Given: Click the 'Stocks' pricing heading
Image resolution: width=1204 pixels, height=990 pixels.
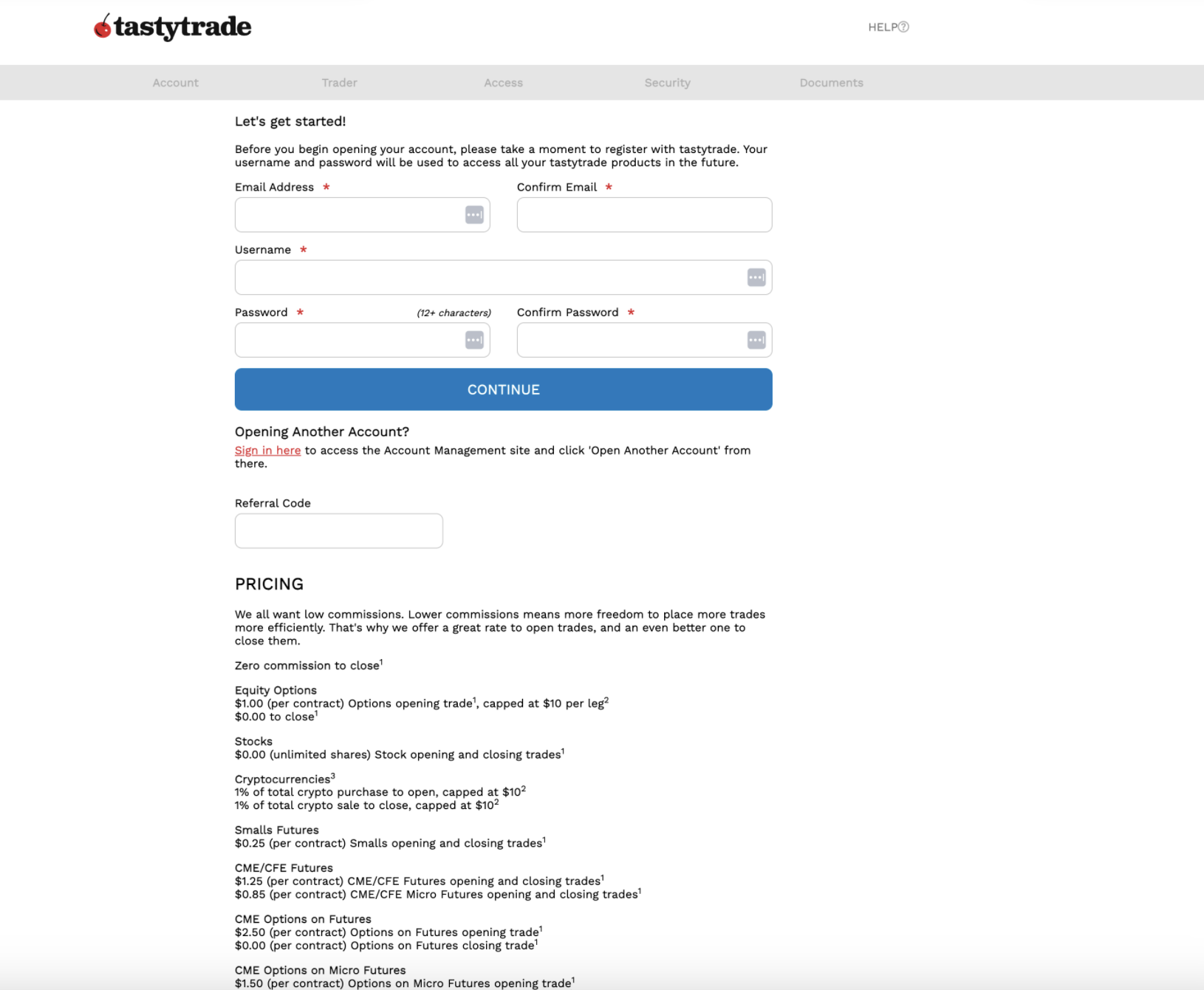Looking at the screenshot, I should click(x=253, y=741).
